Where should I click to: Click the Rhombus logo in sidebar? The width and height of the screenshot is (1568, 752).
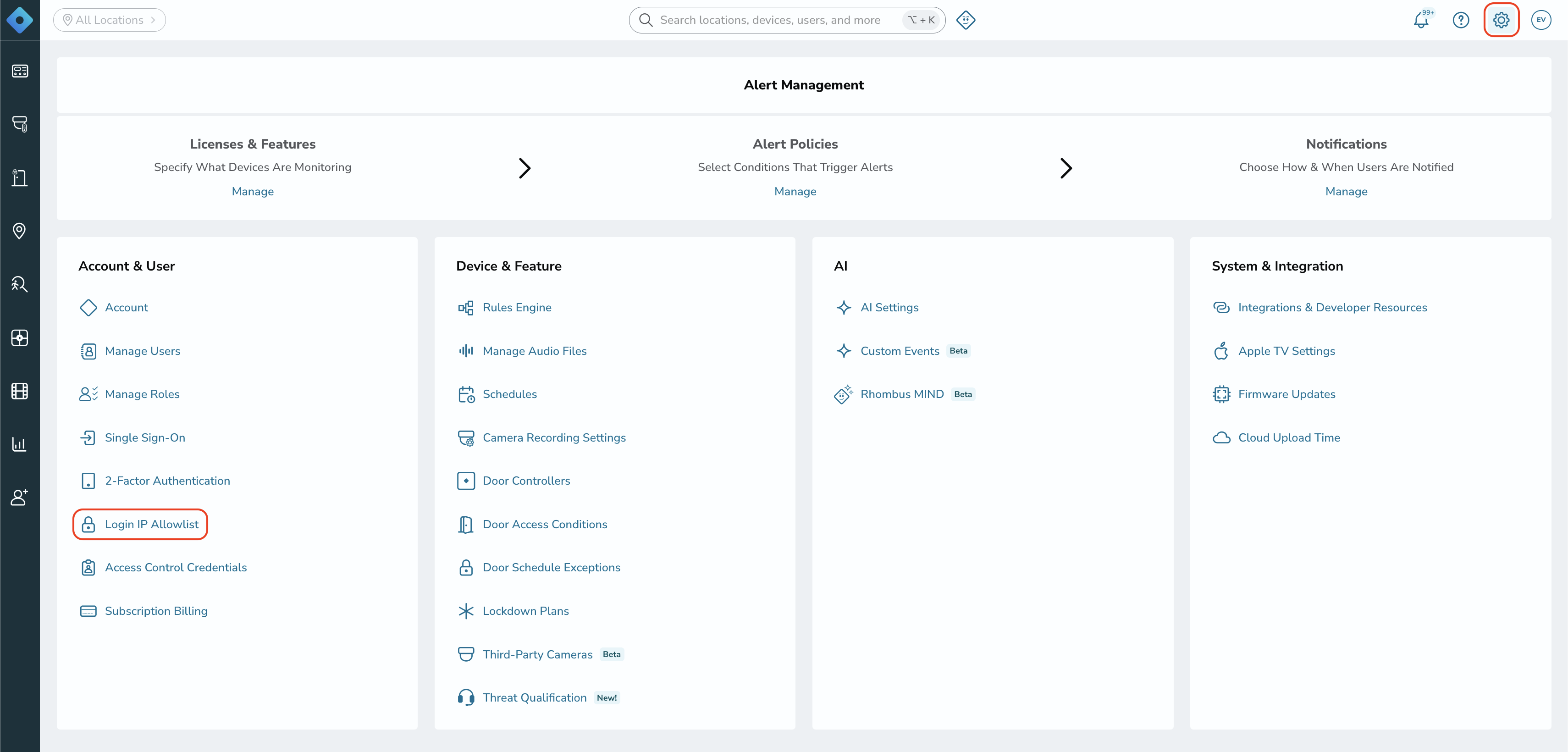click(19, 20)
